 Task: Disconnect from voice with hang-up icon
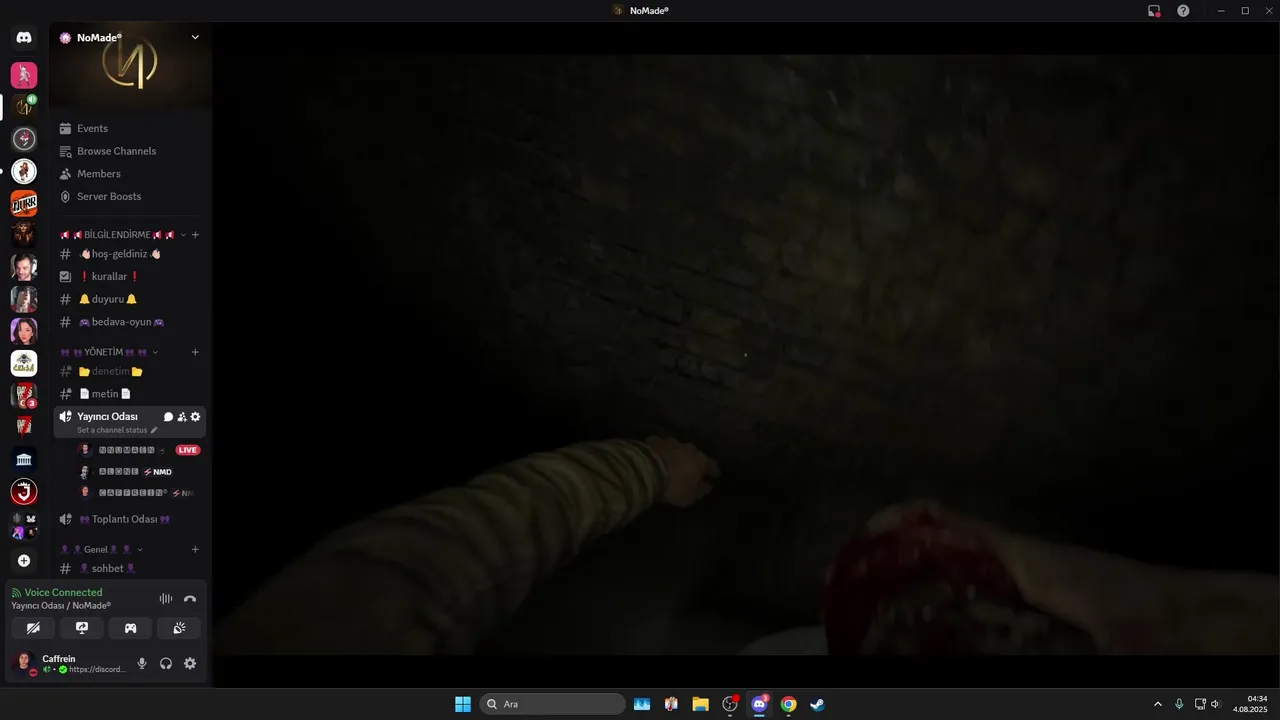pos(190,599)
